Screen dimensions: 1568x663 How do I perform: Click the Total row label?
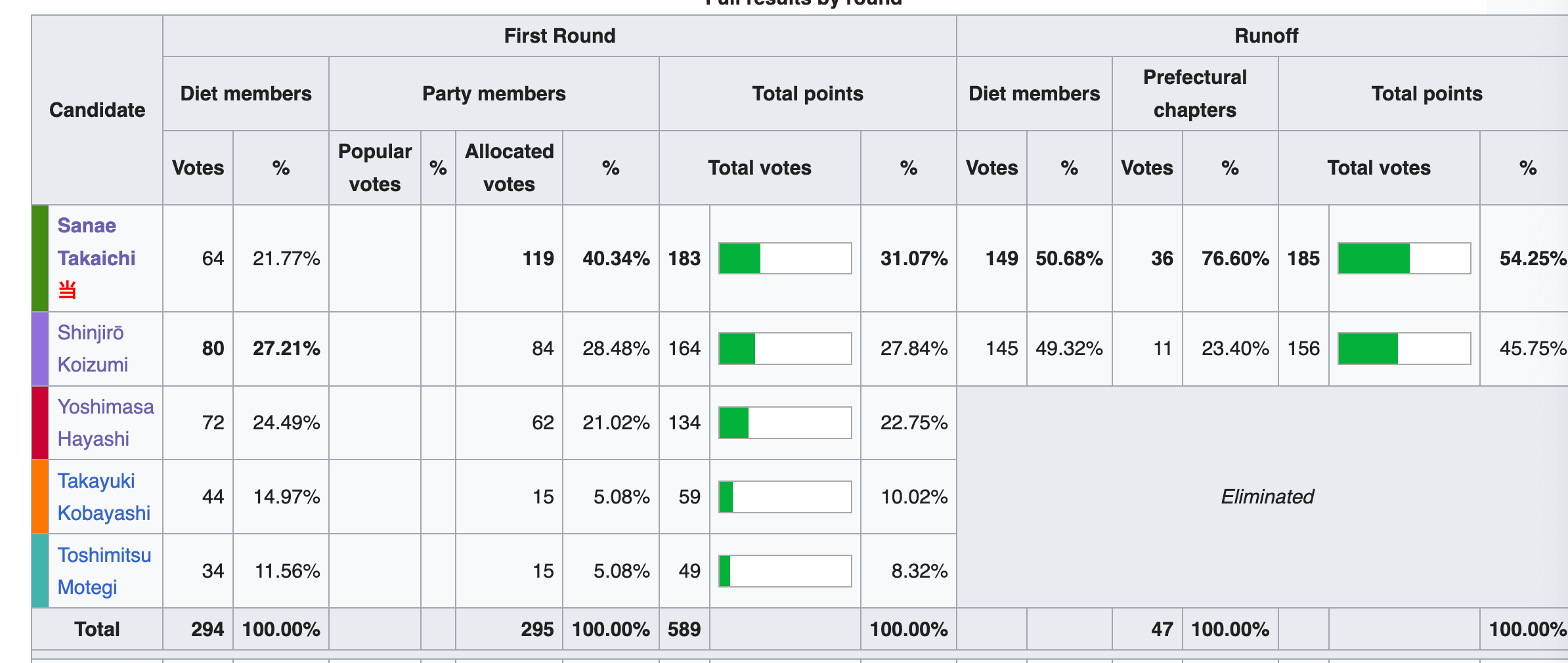tap(97, 630)
